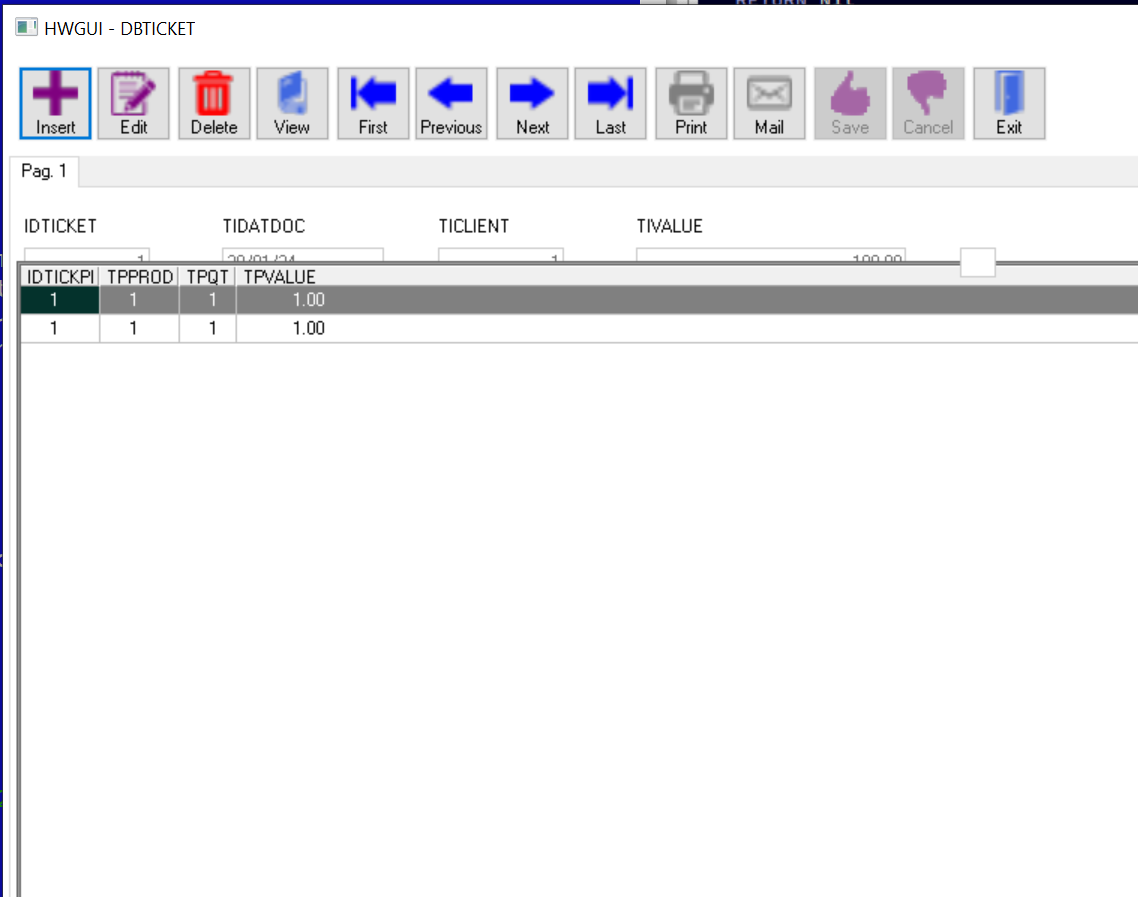Click the TICLIENT field label
The height and width of the screenshot is (897, 1138).
pos(473,226)
